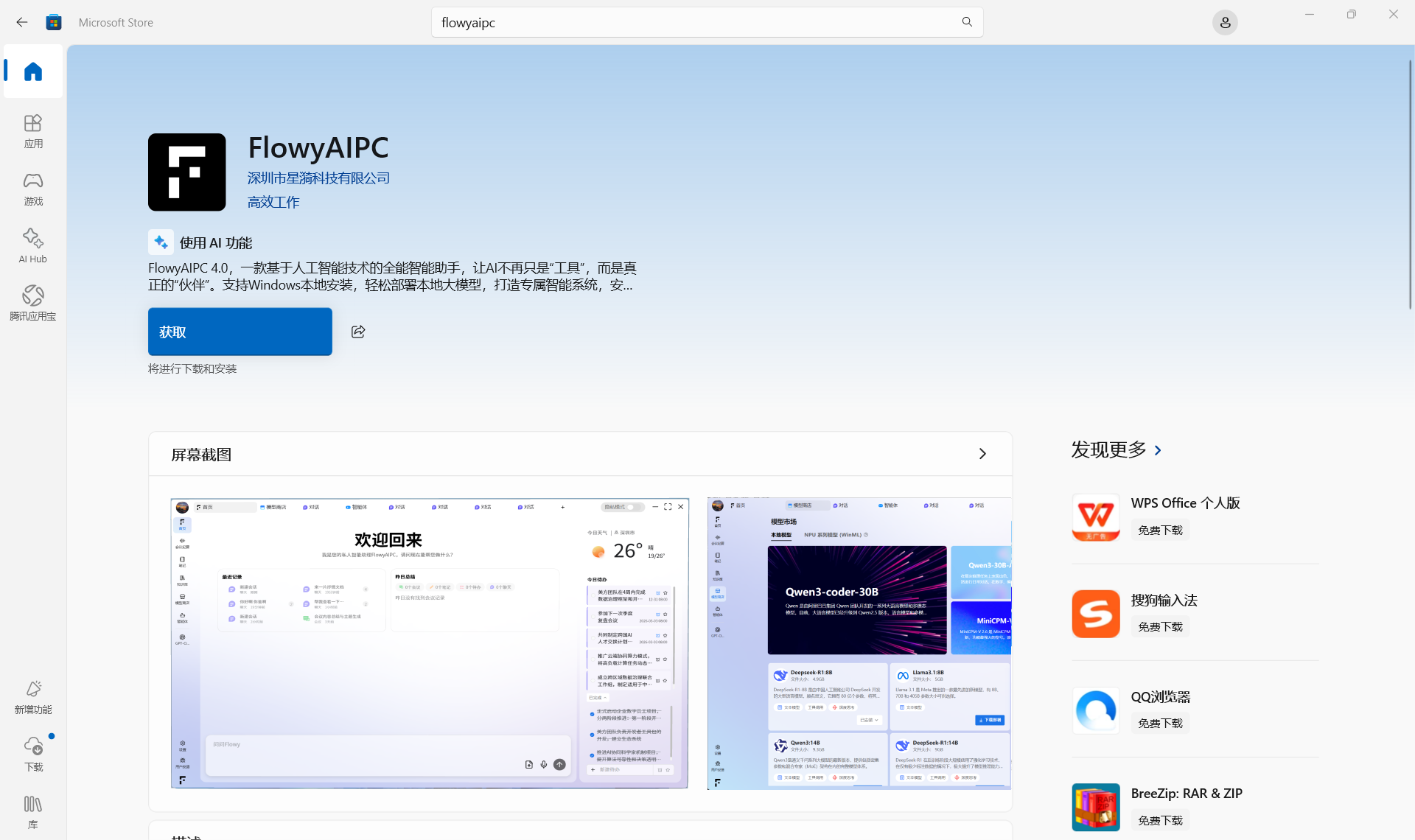Expand 发现更多 with its chevron
1415x840 pixels.
click(x=1158, y=450)
